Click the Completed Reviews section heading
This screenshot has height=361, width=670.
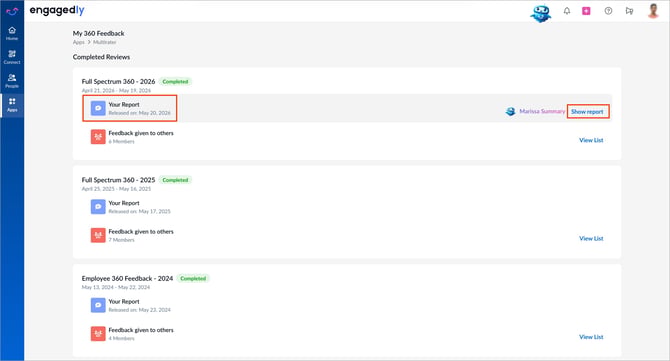coord(101,57)
